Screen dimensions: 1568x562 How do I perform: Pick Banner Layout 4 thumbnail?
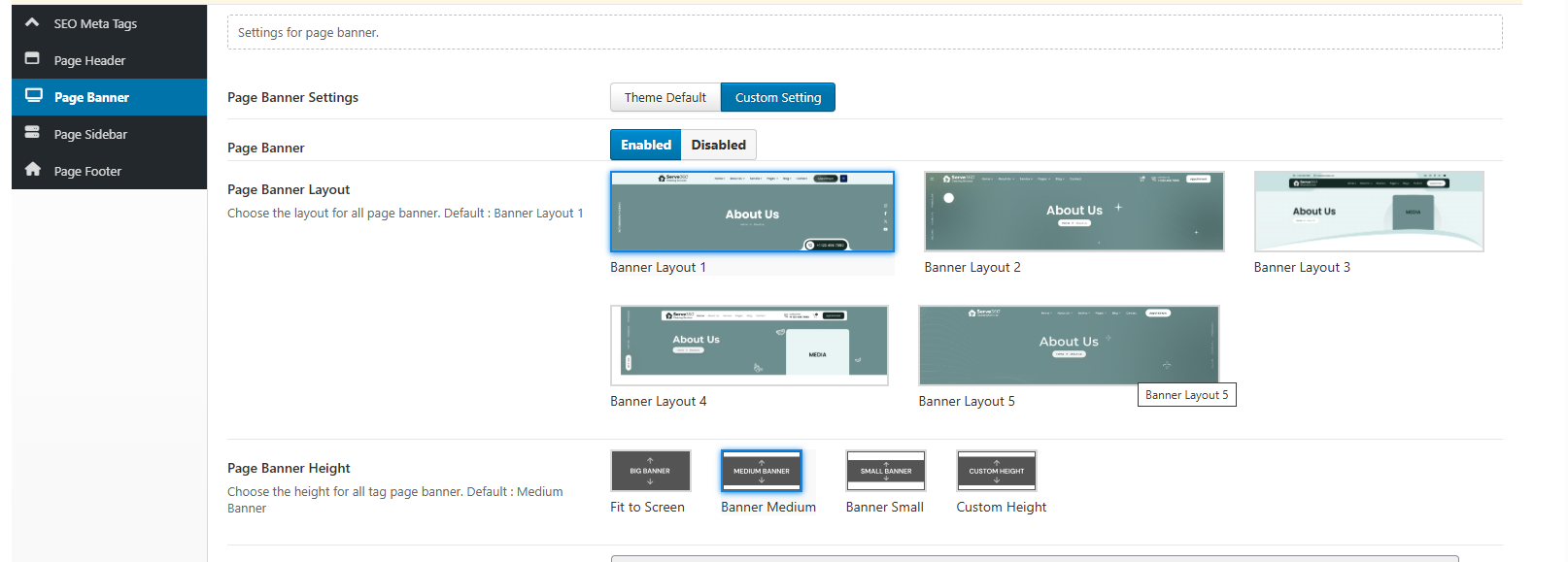click(748, 345)
